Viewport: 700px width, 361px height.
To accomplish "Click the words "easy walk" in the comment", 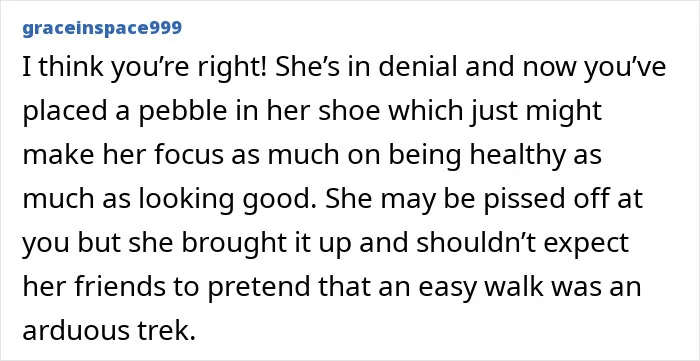I will 481,286.
